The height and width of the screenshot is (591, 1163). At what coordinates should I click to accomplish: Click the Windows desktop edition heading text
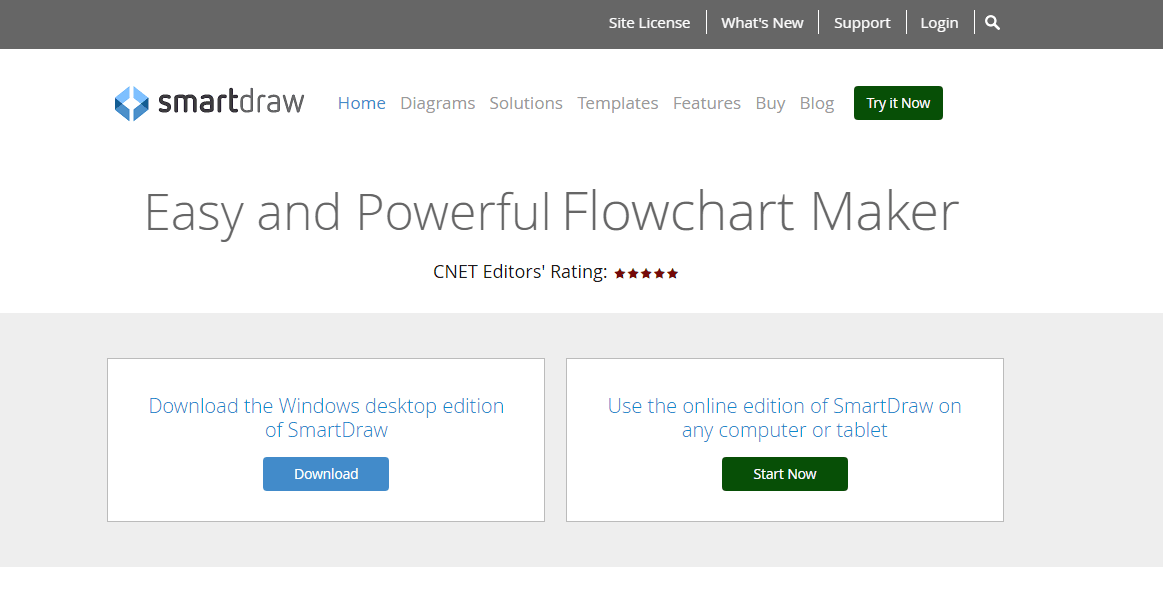coord(326,418)
